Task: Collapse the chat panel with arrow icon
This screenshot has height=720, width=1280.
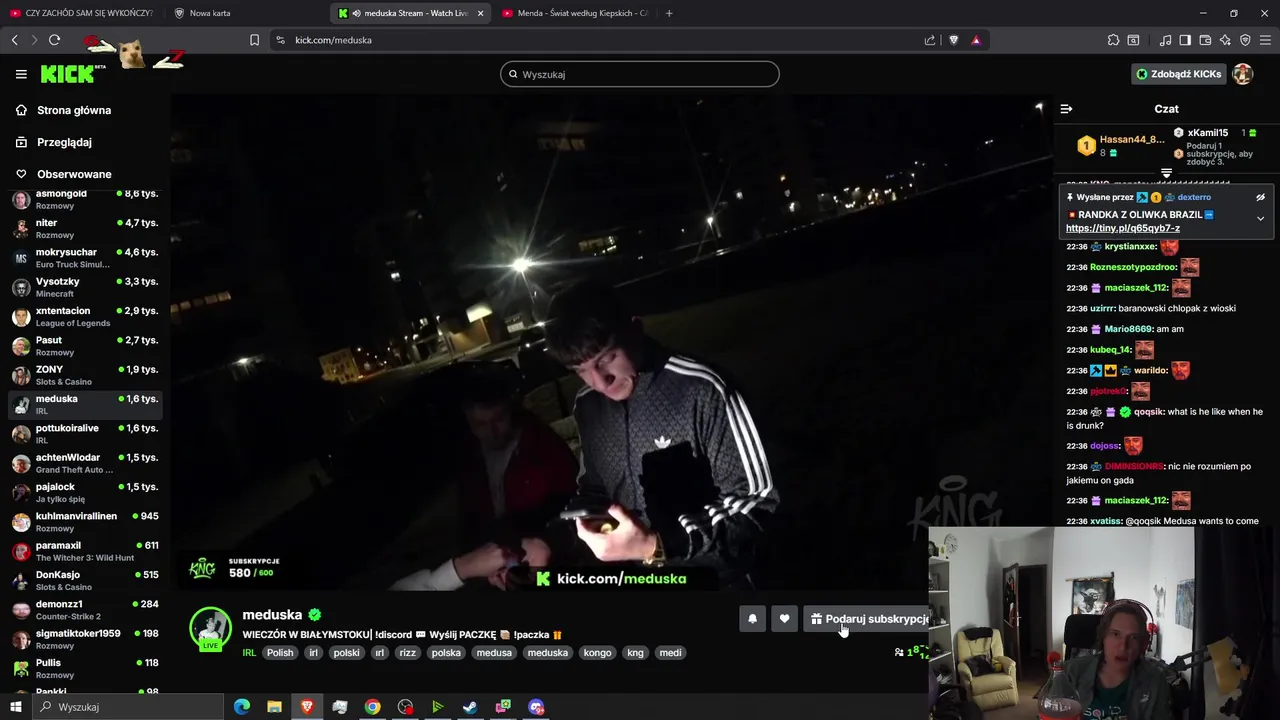Action: (x=1066, y=109)
